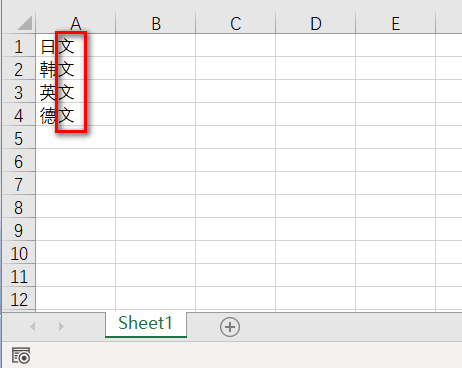Switch to the Sheet1 tab
This screenshot has width=462, height=368.
coord(146,323)
